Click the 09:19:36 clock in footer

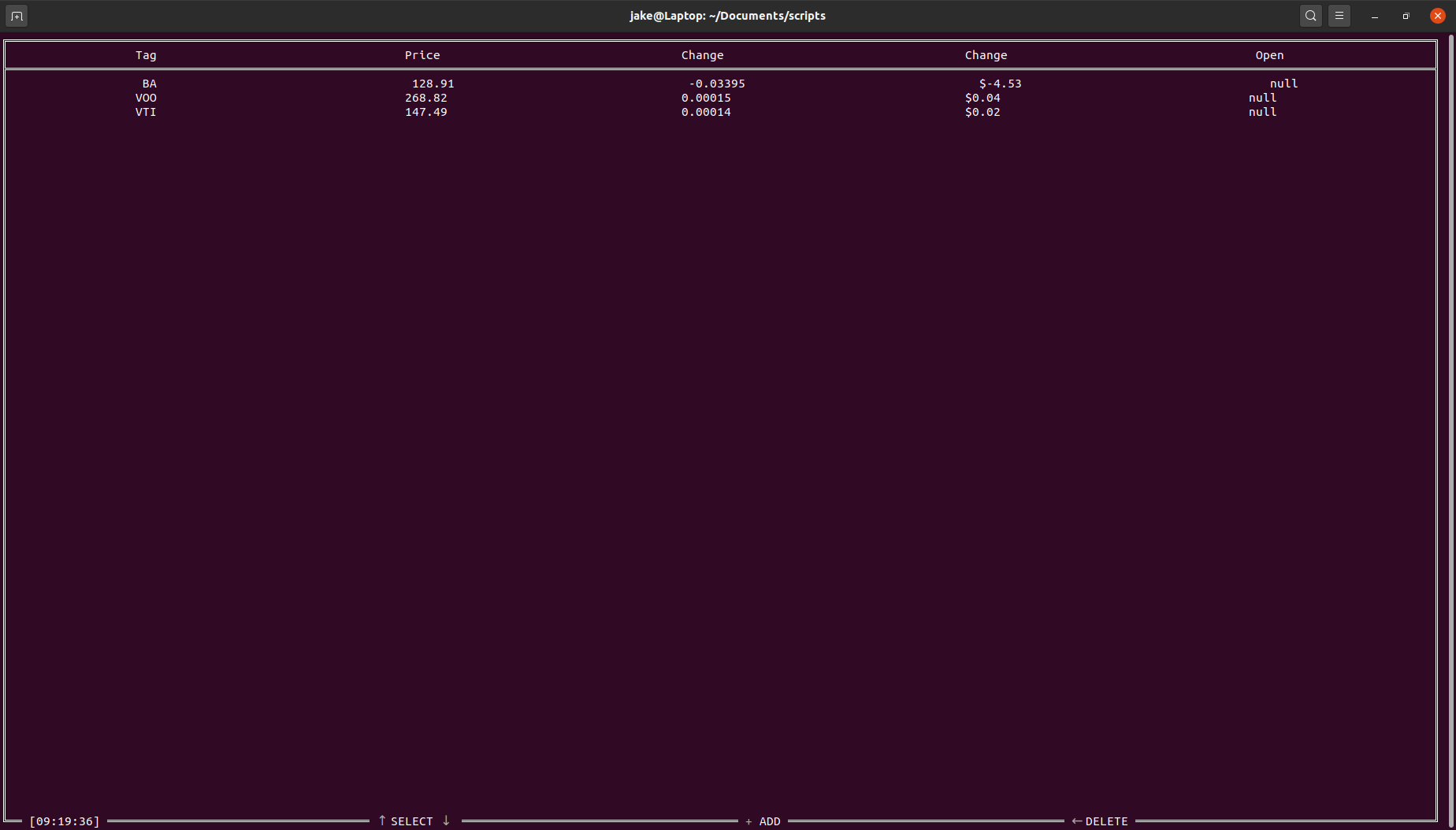coord(65,821)
